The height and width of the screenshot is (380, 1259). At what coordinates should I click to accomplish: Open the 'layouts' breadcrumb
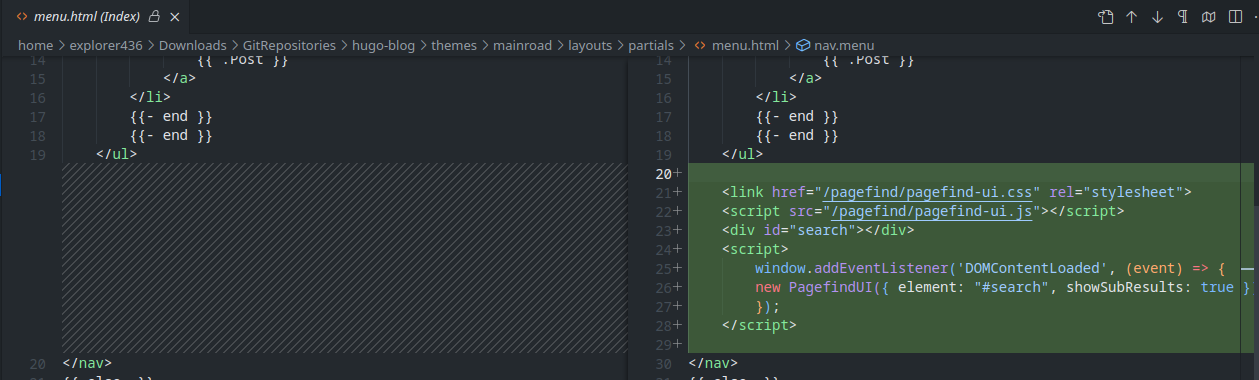pos(590,45)
